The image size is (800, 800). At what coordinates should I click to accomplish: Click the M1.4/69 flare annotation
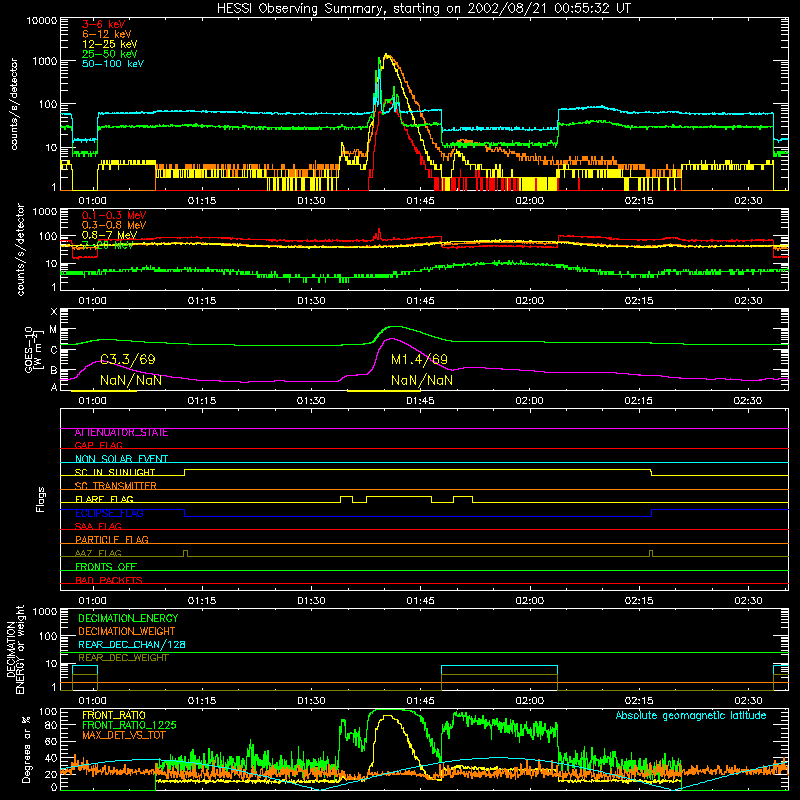(x=419, y=360)
